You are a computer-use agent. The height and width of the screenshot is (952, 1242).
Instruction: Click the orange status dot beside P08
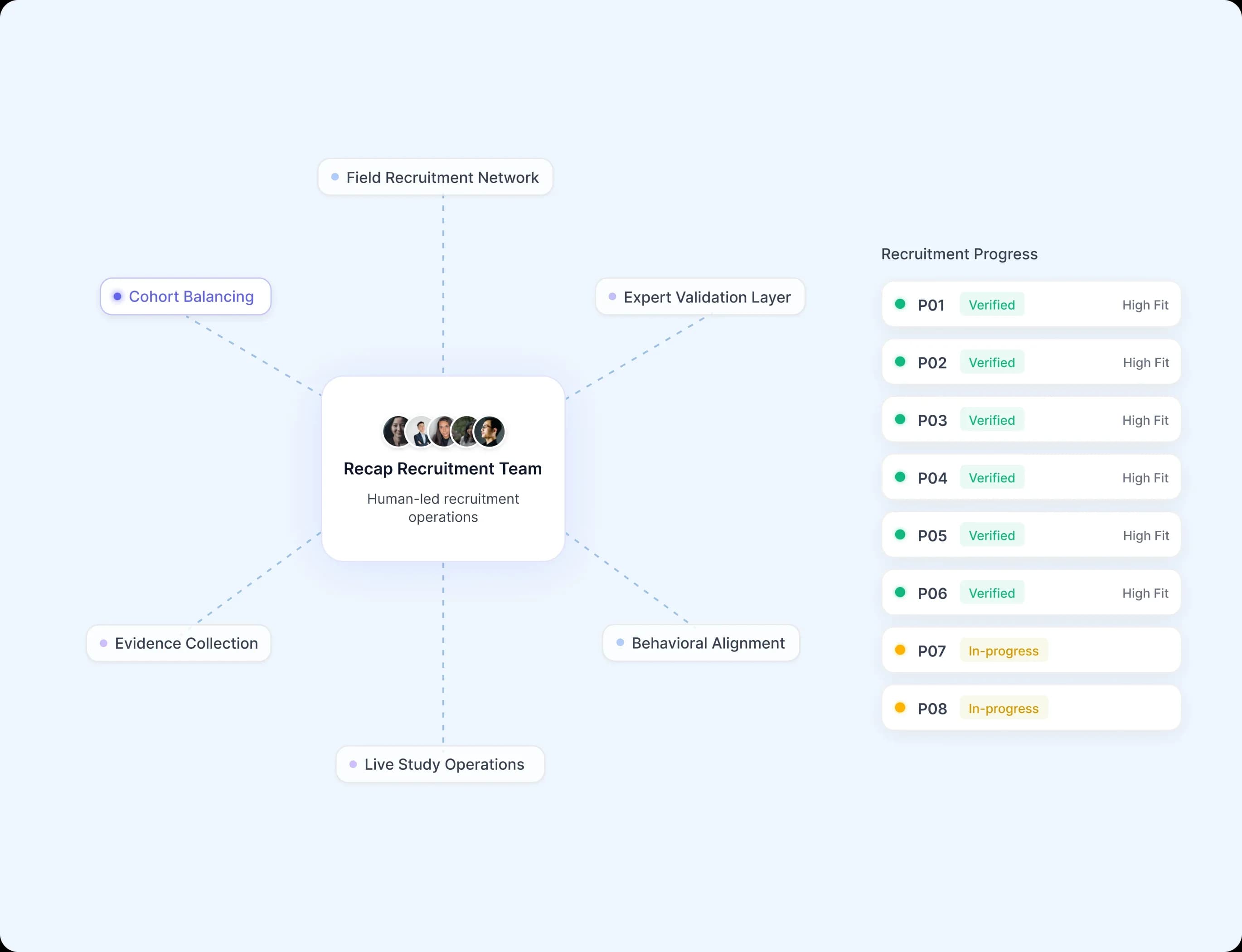pyautogui.click(x=900, y=708)
